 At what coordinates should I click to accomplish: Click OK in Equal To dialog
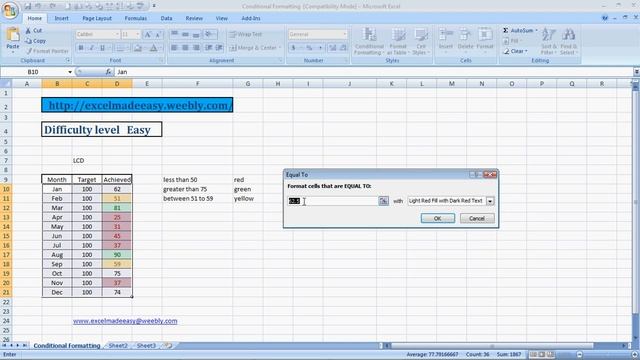point(438,218)
